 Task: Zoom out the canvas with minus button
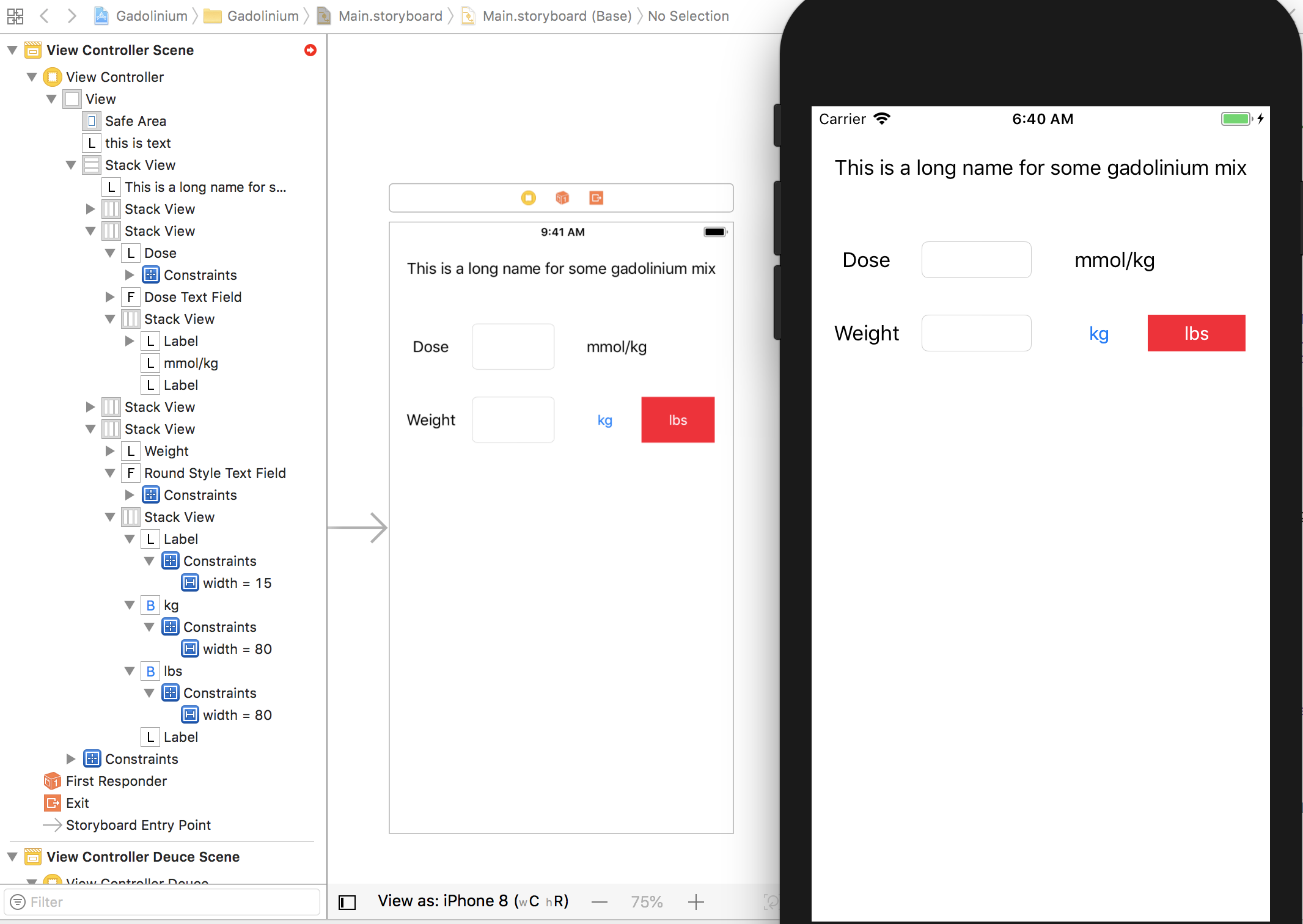600,902
